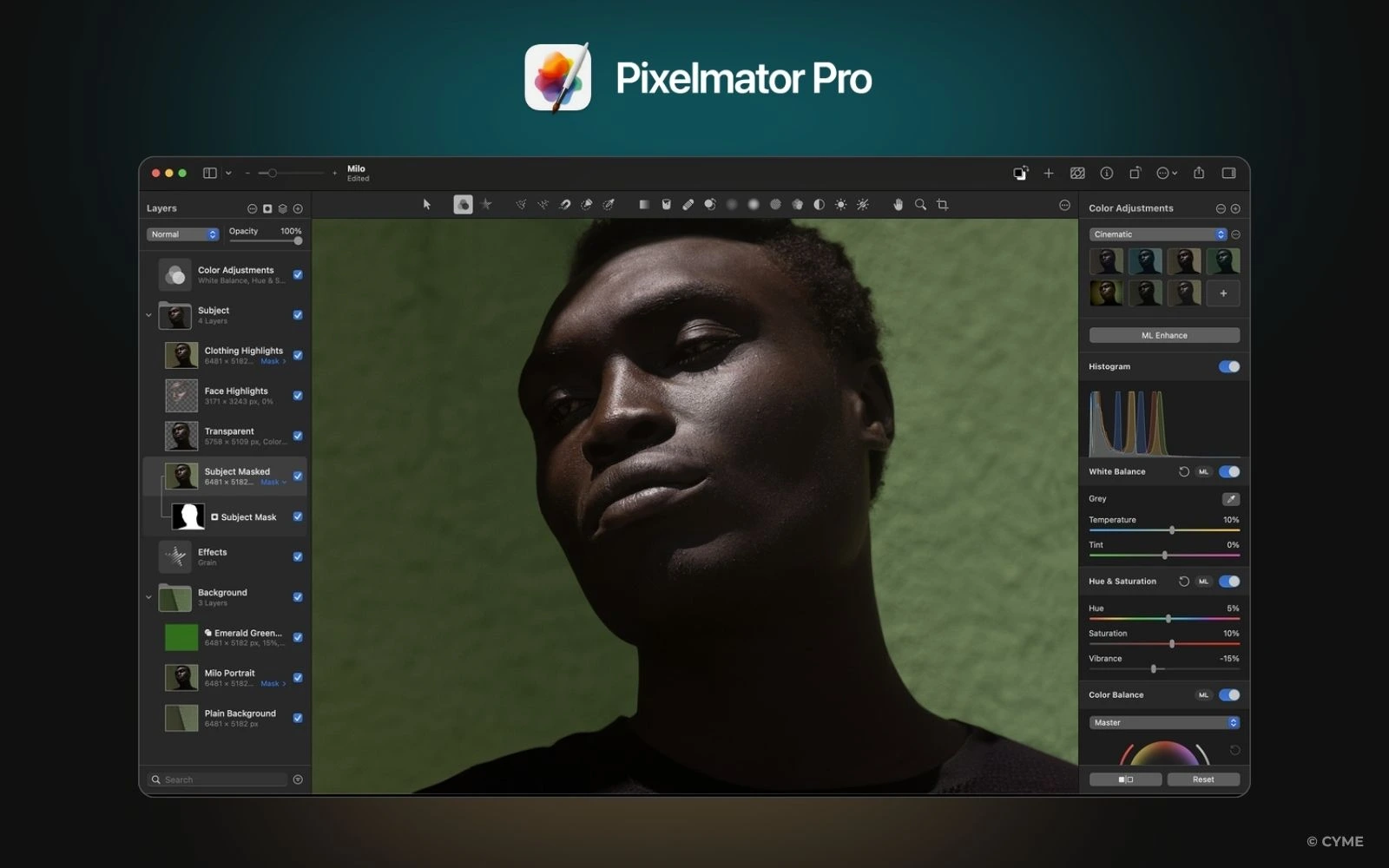Uncheck visibility of the Face Highlights layer
The image size is (1389, 868).
[298, 395]
